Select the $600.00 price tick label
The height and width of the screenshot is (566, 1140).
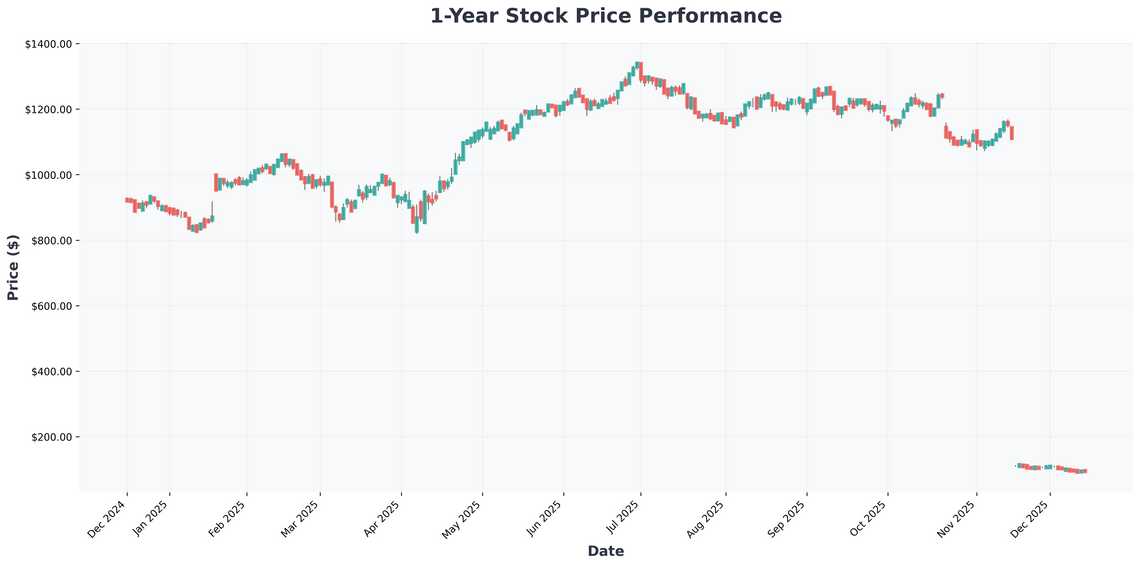53,306
